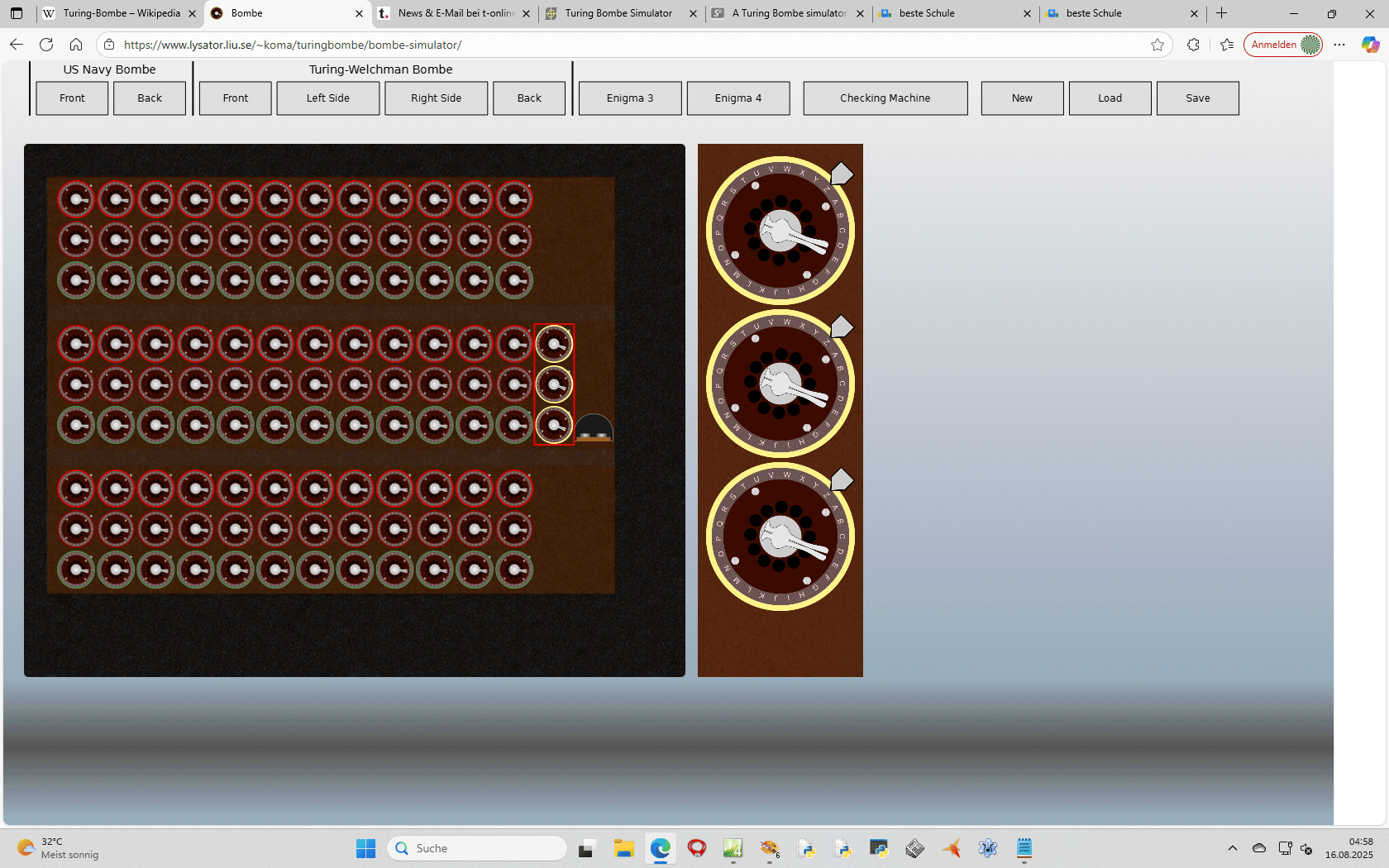This screenshot has height=868, width=1389.
Task: Show hidden system tray icons
Action: coord(1232,848)
